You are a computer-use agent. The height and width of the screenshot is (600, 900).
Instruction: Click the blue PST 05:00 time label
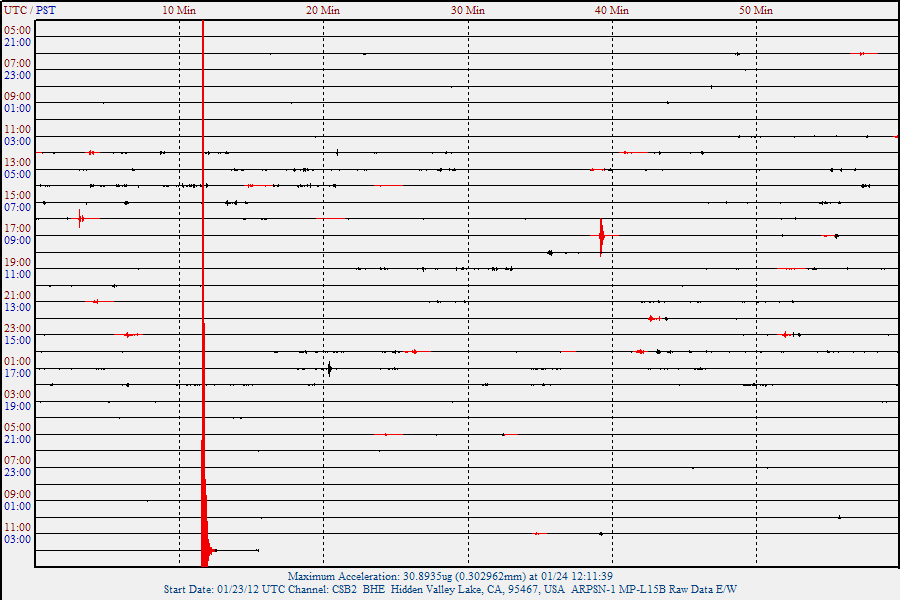[x=17, y=174]
